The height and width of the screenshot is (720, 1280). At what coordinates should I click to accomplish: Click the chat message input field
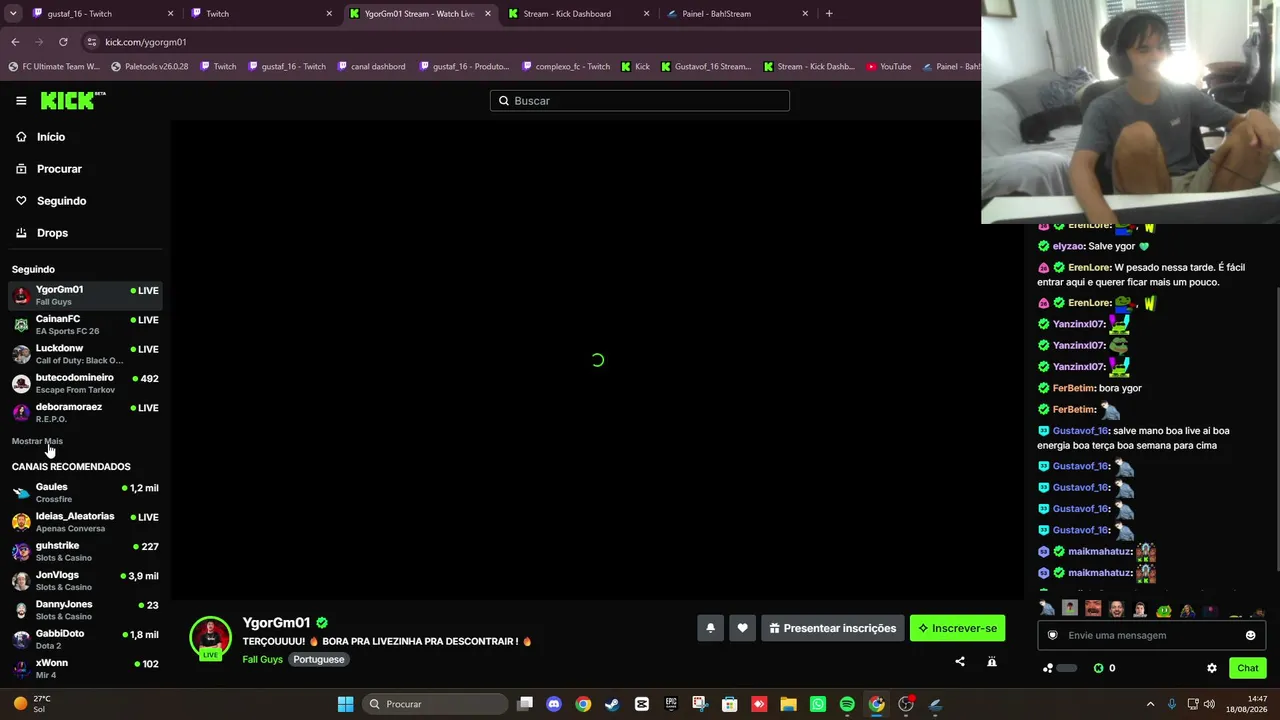tap(1152, 635)
